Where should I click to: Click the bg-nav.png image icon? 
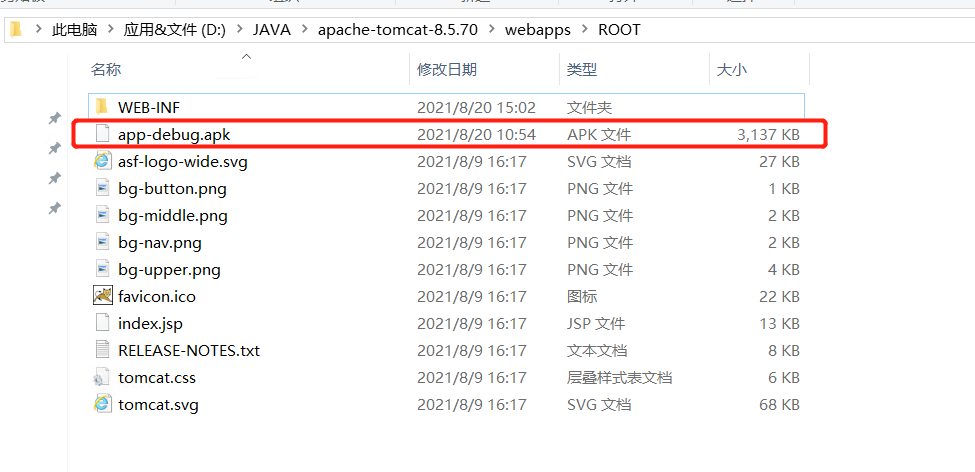(x=102, y=243)
